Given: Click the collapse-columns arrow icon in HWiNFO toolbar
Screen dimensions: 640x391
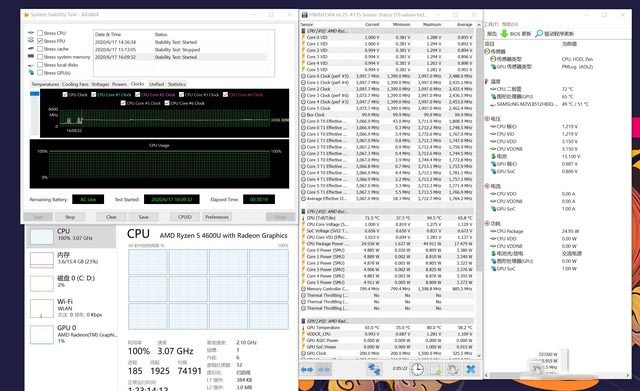Looking at the screenshot, I should click(323, 369).
